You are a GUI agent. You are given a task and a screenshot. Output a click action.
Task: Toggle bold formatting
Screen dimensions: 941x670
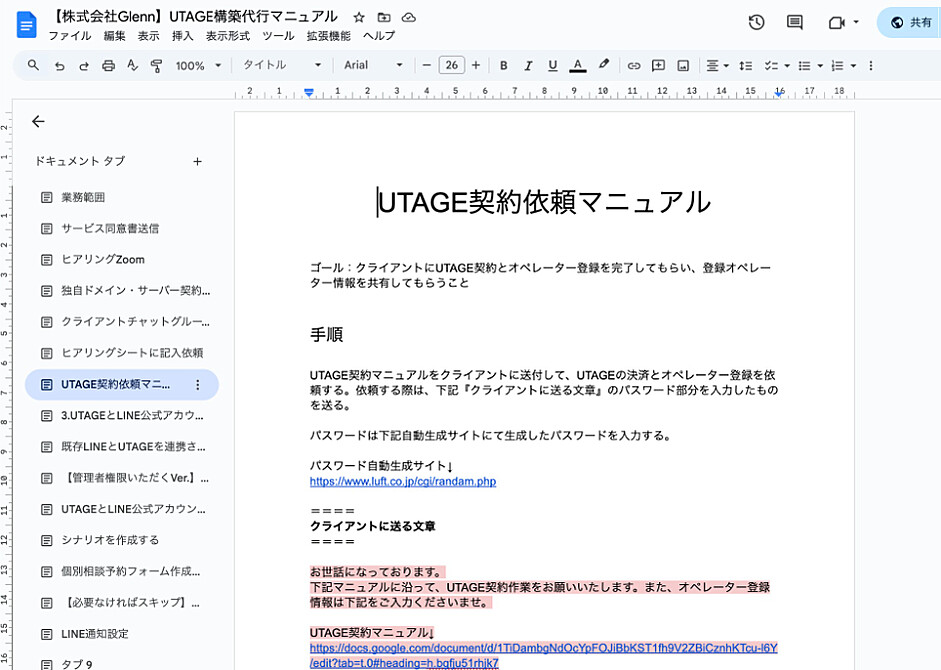504,65
